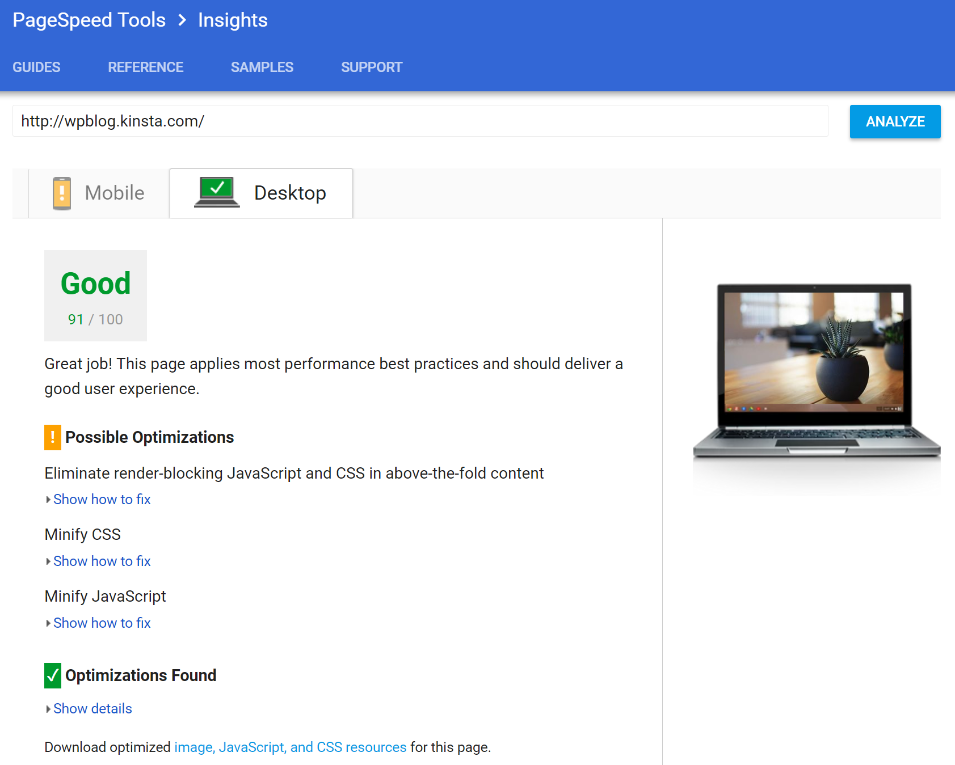The image size is (955, 765).
Task: Open the SUPPORT menu item
Action: (372, 67)
